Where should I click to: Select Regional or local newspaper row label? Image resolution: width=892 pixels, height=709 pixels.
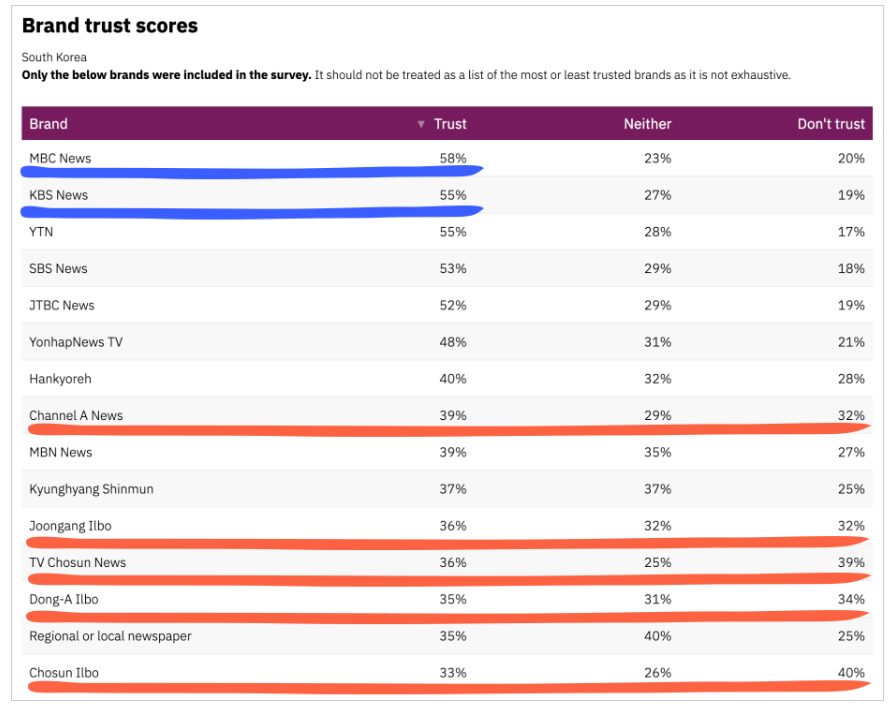[110, 636]
